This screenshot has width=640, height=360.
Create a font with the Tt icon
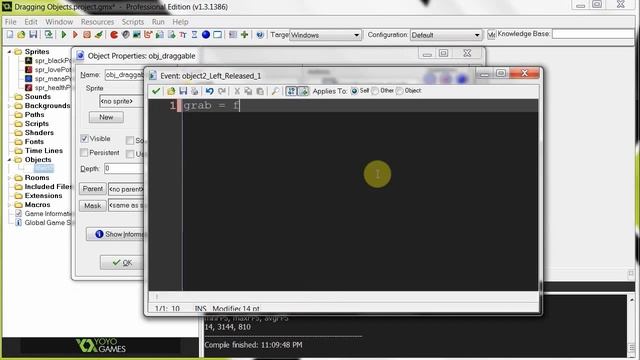[x=183, y=35]
